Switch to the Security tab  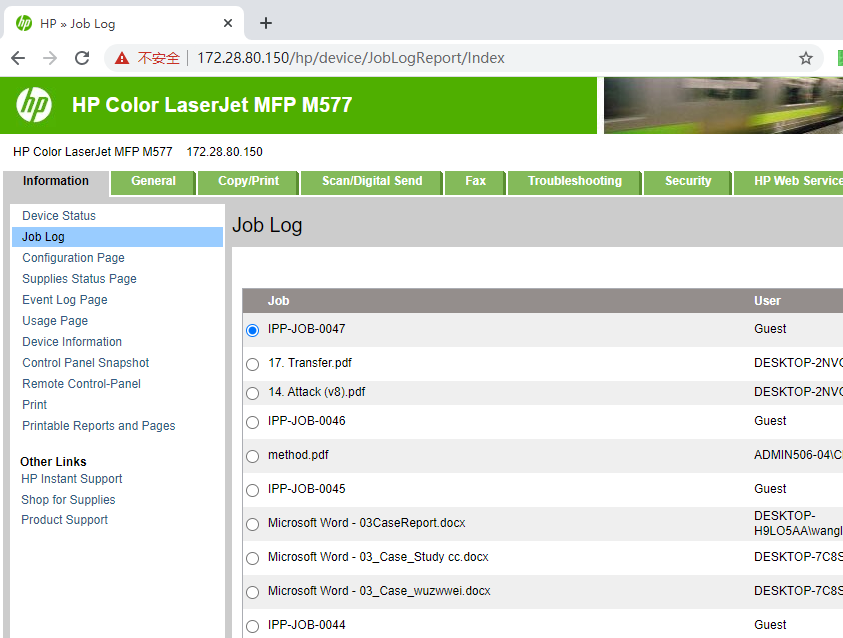(x=687, y=182)
